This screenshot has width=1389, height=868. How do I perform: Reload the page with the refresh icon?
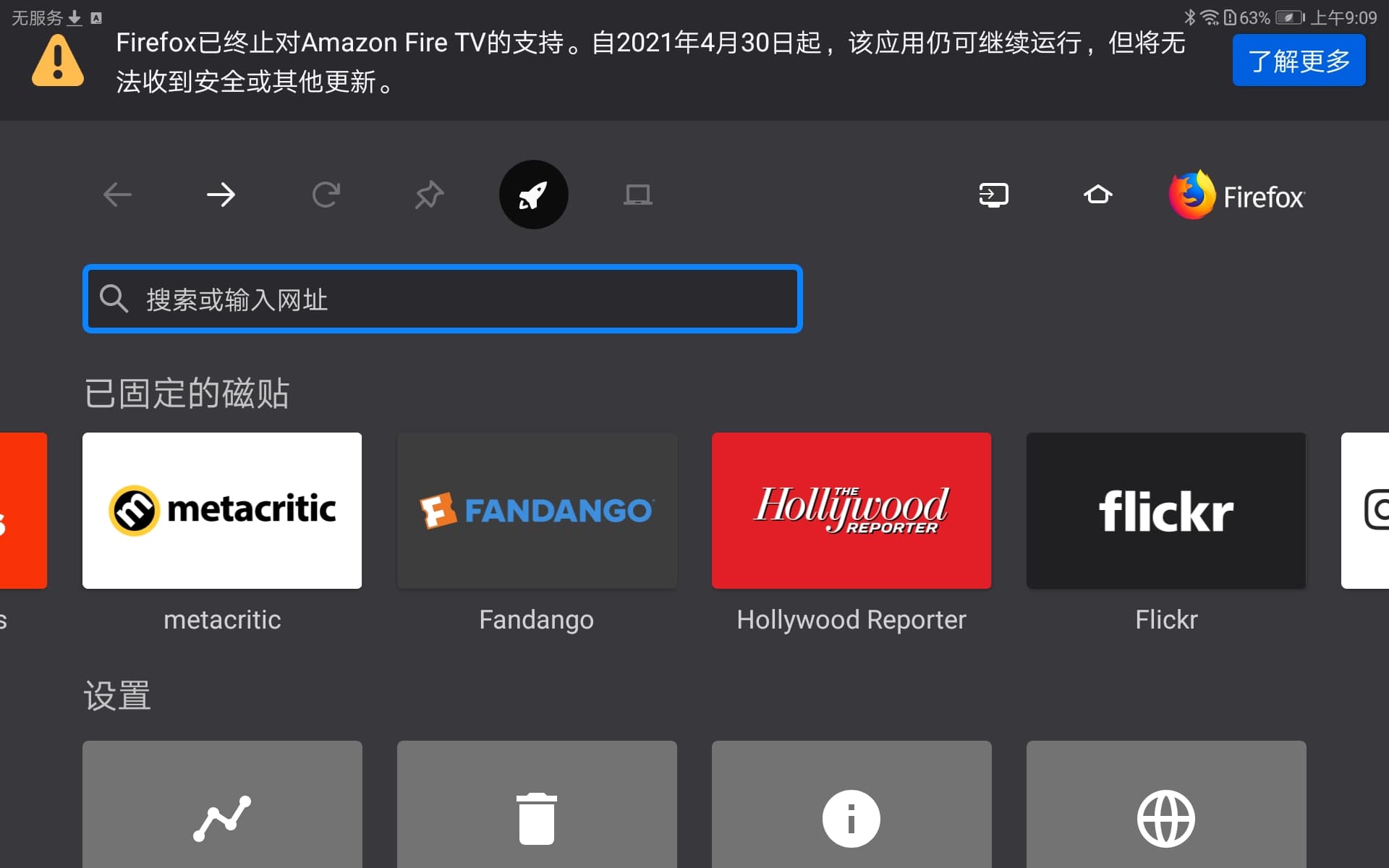click(326, 195)
